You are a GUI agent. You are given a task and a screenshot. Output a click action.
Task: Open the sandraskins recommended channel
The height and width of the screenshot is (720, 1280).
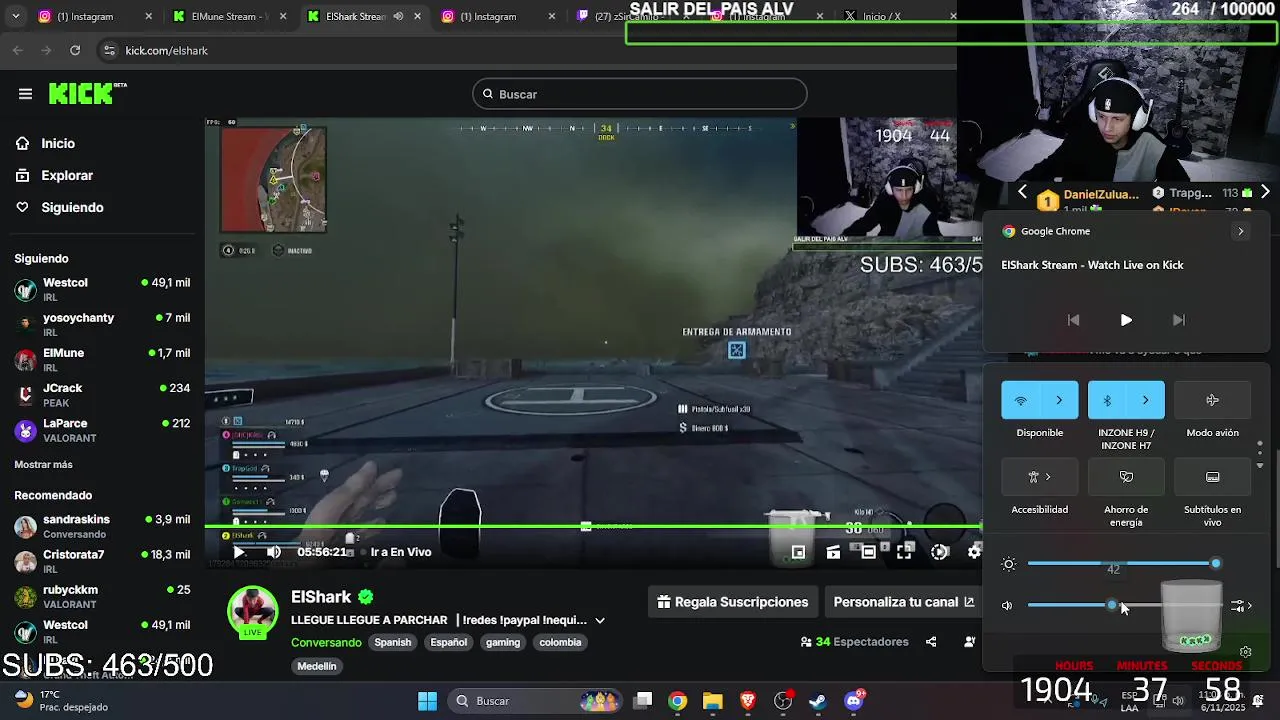pyautogui.click(x=102, y=526)
